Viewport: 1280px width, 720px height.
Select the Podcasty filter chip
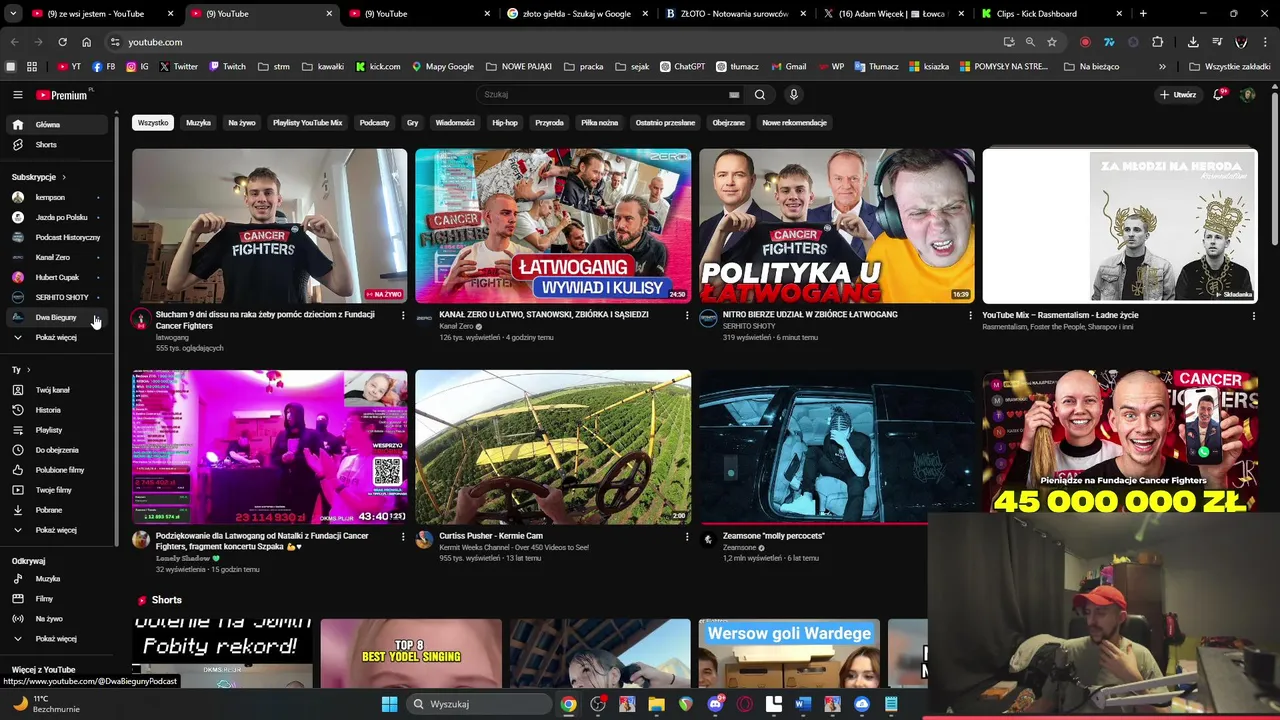tap(374, 123)
